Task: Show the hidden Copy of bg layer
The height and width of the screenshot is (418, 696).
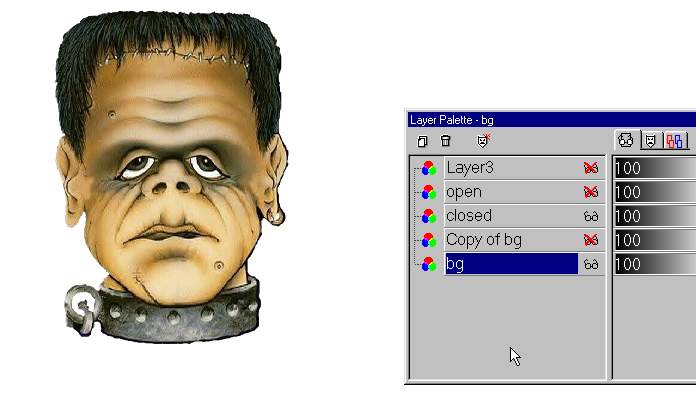Action: click(x=591, y=240)
